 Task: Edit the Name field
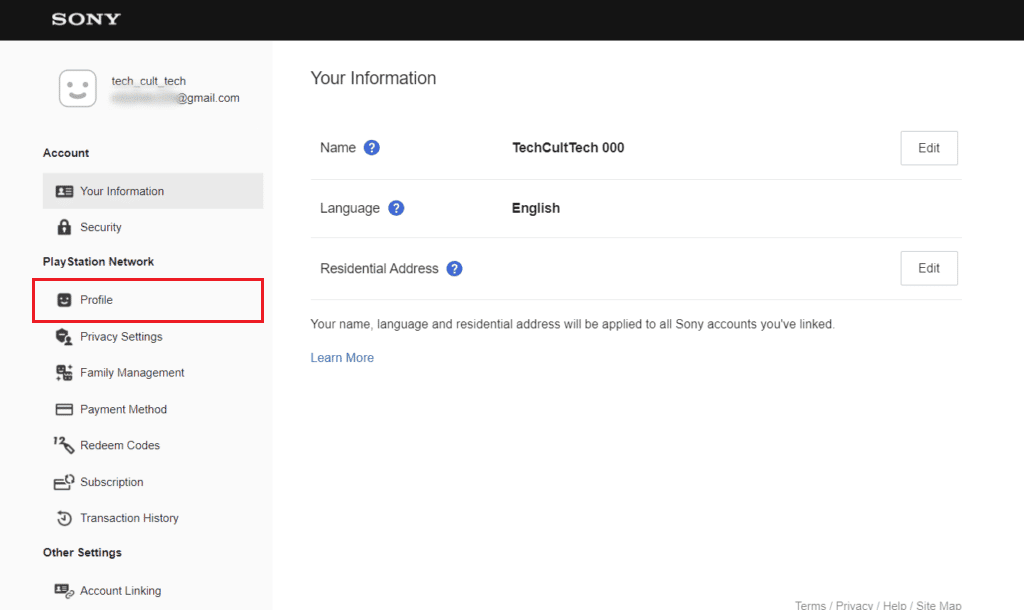click(928, 148)
